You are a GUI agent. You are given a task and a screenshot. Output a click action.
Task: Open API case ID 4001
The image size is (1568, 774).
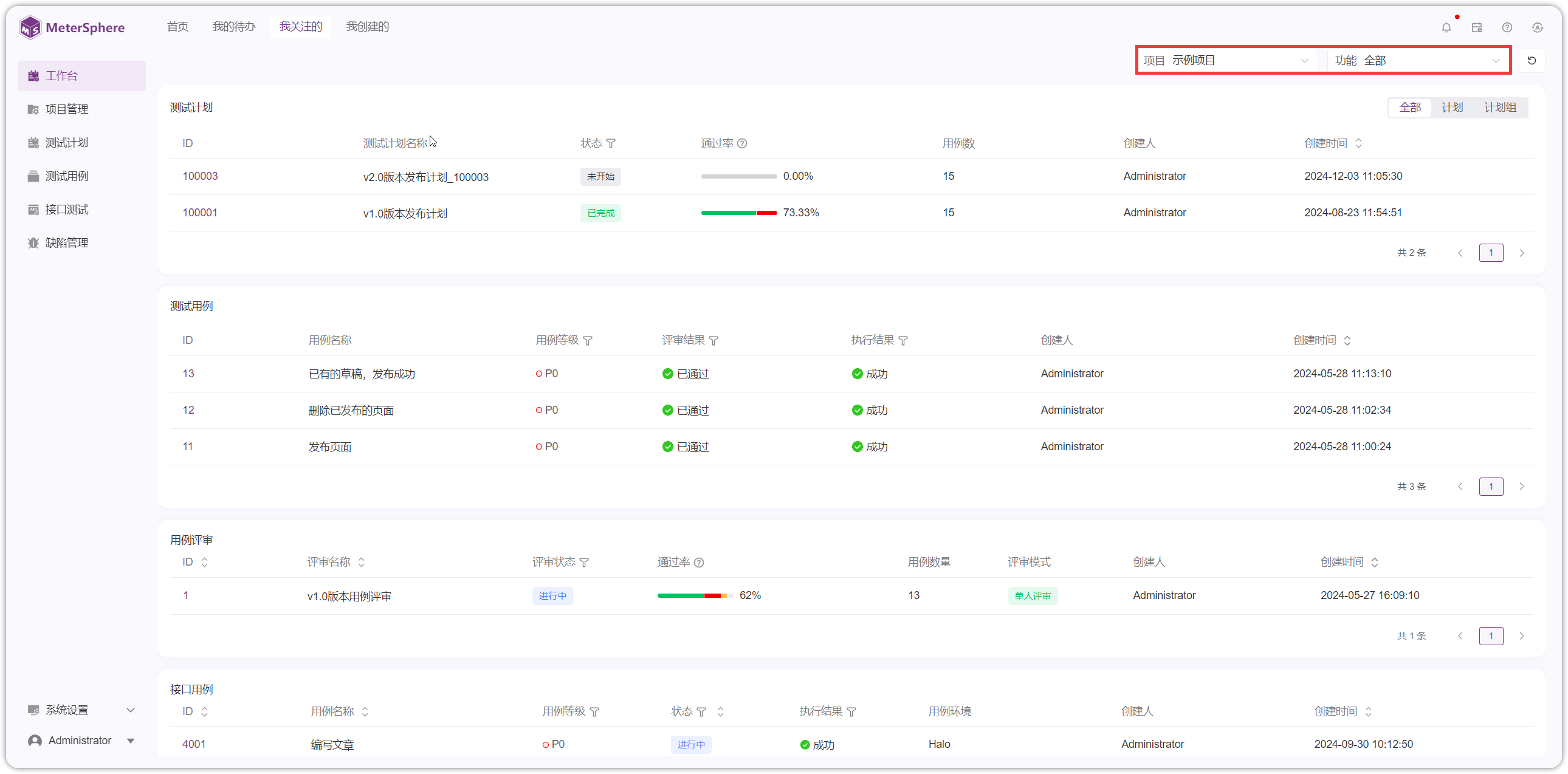pyautogui.click(x=193, y=744)
